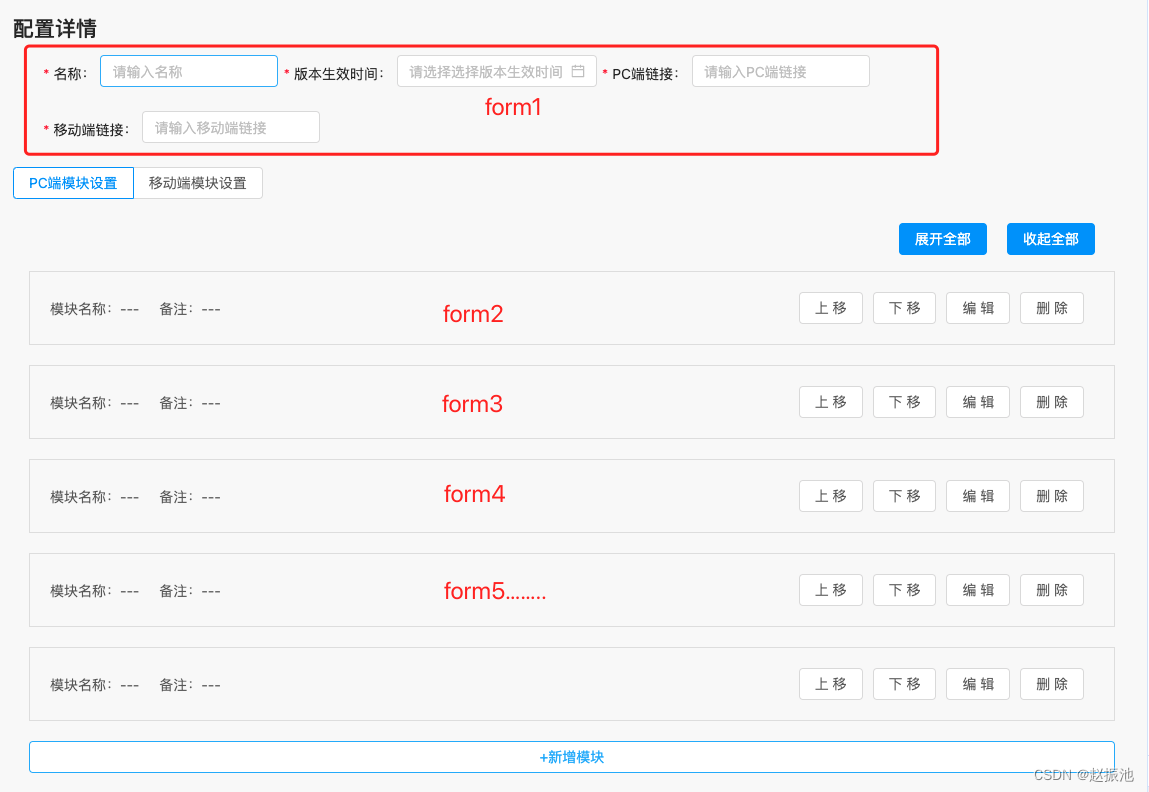Click 下移 in the form2 module row

(904, 308)
